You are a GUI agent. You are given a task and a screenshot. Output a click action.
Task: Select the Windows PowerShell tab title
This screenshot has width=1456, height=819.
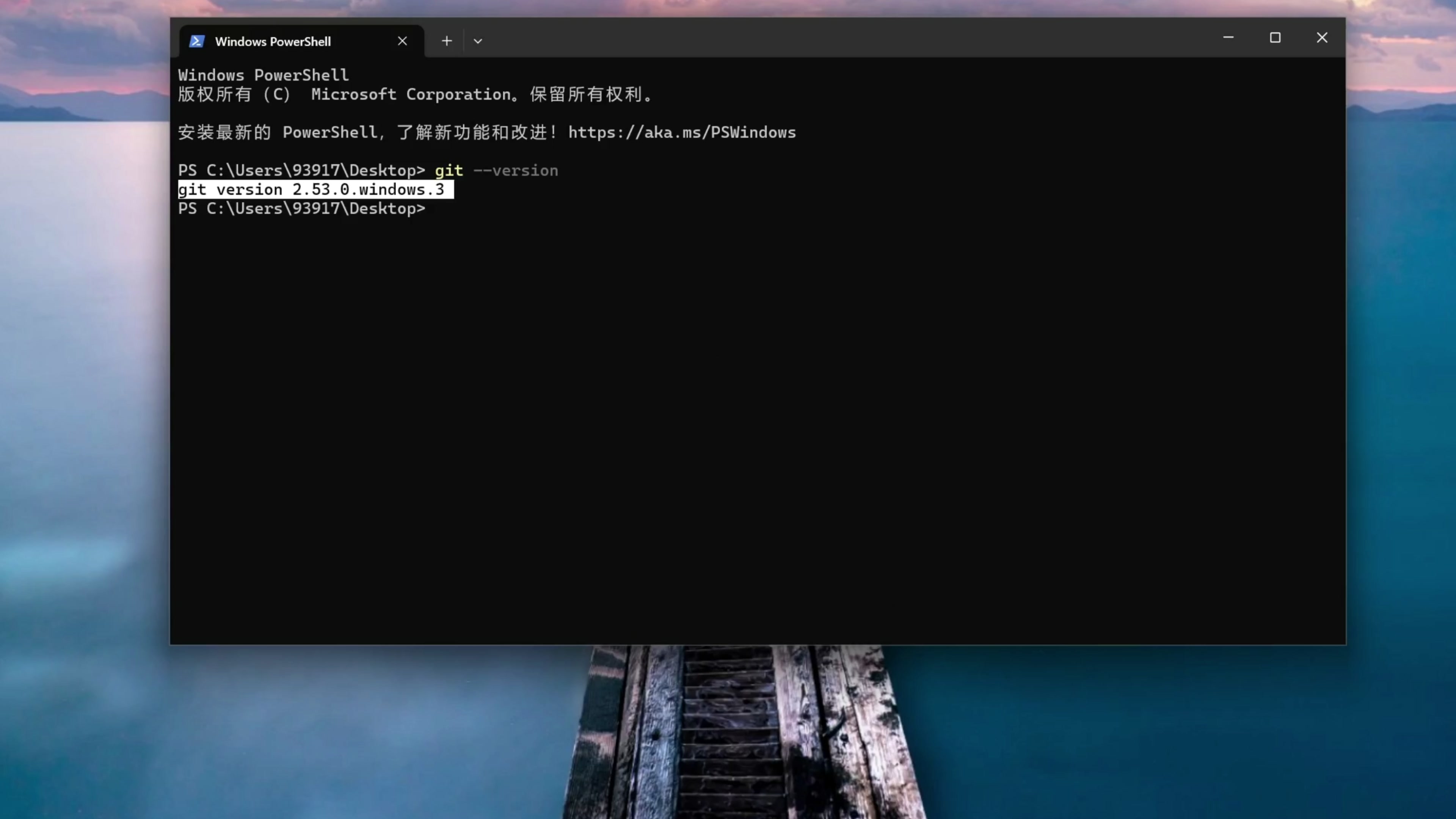pos(273,41)
